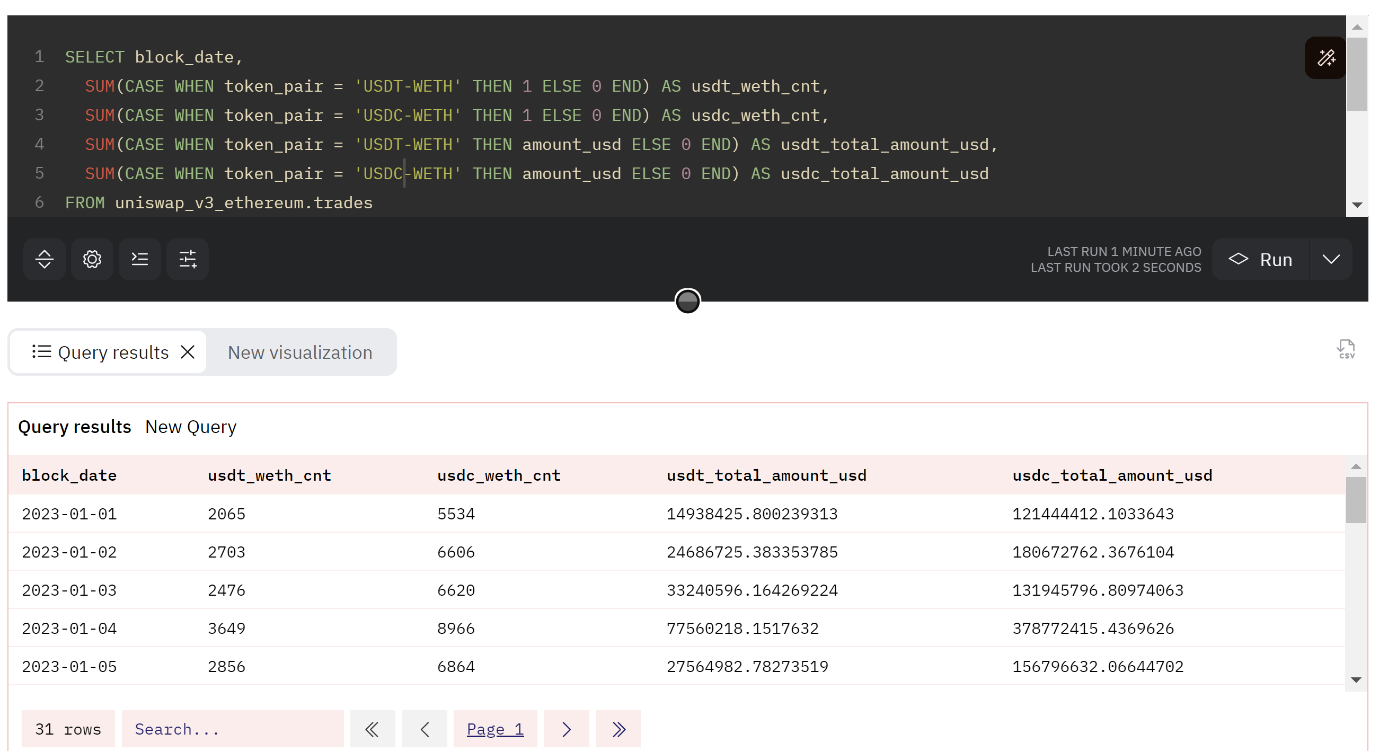Sort by the usdt_weth_cnt column header

(269, 475)
